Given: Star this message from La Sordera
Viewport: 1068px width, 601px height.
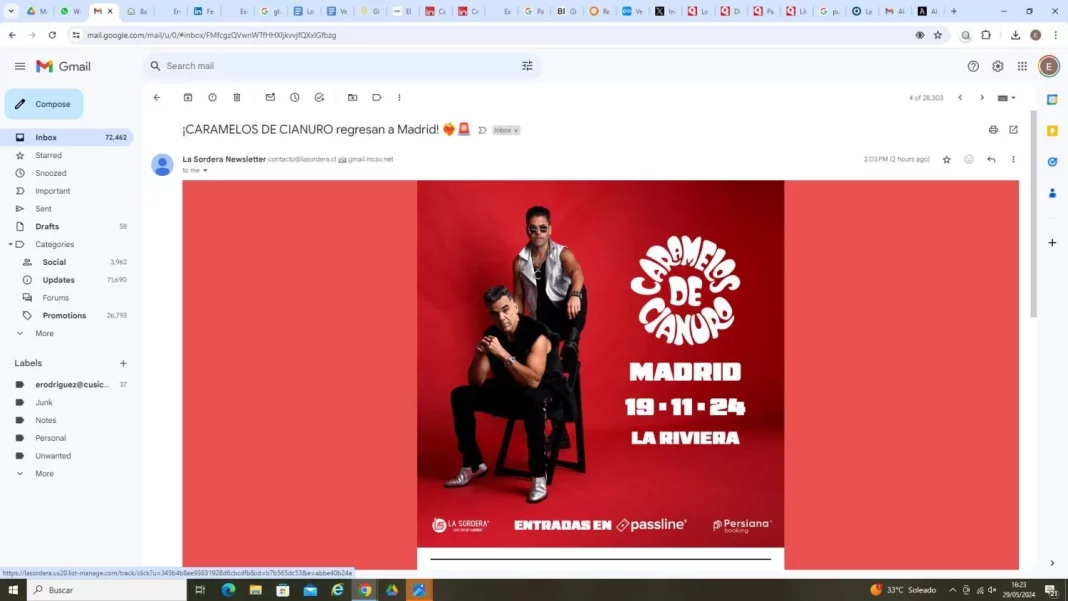Looking at the screenshot, I should pyautogui.click(x=946, y=160).
